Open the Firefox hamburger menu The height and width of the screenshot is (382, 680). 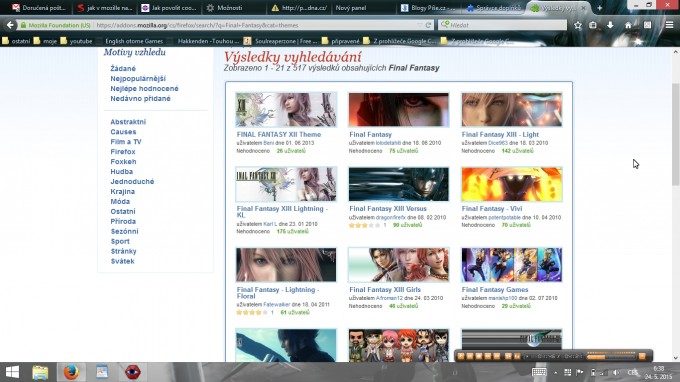670,25
